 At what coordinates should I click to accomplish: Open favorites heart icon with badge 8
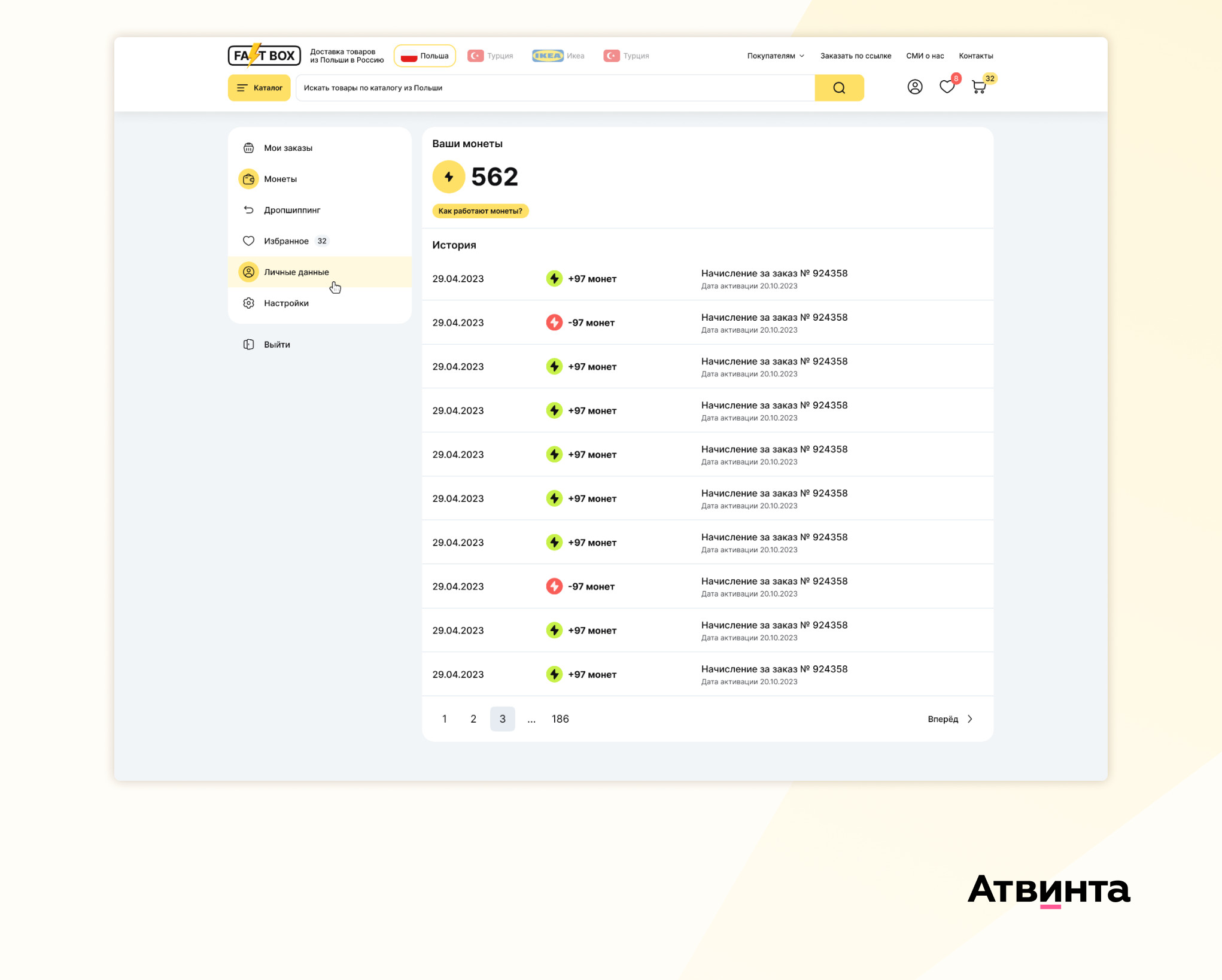tap(947, 87)
